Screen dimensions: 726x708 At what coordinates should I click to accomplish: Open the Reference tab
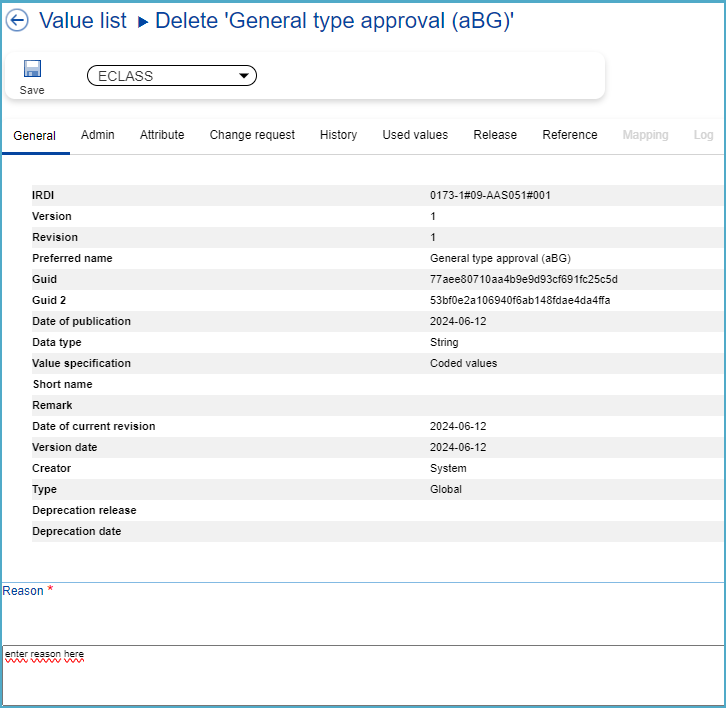[x=570, y=135]
